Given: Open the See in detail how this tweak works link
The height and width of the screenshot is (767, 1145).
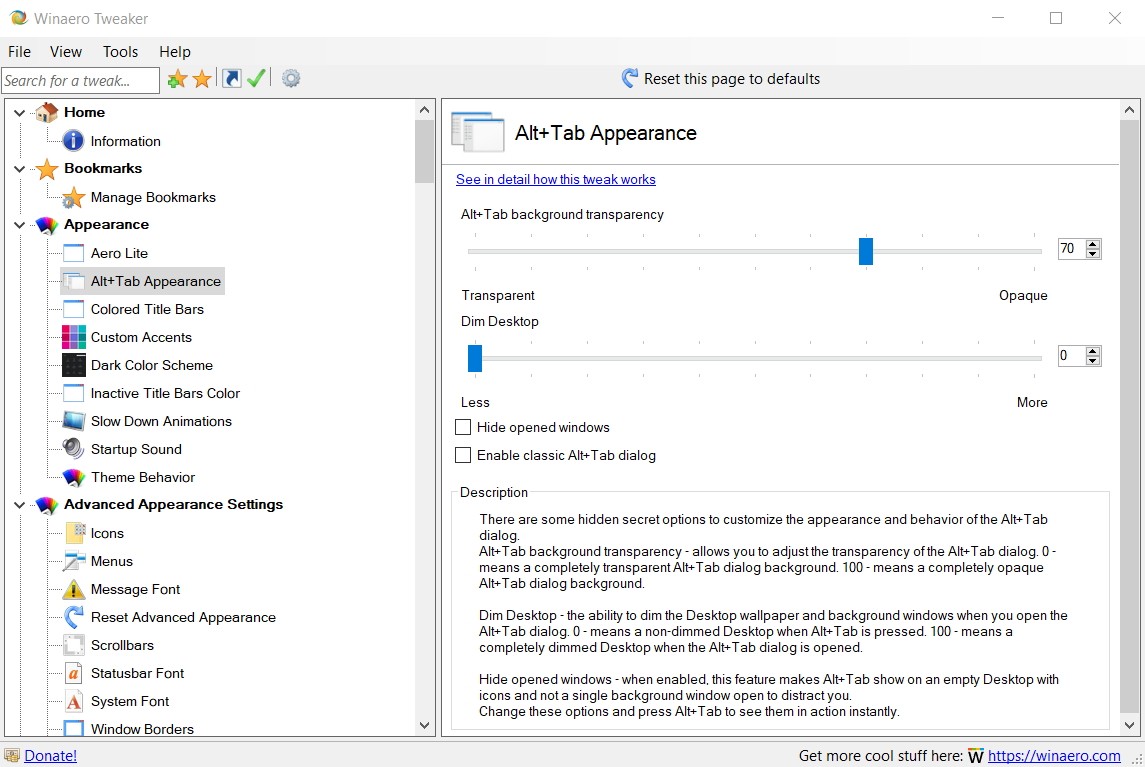Looking at the screenshot, I should [x=555, y=179].
